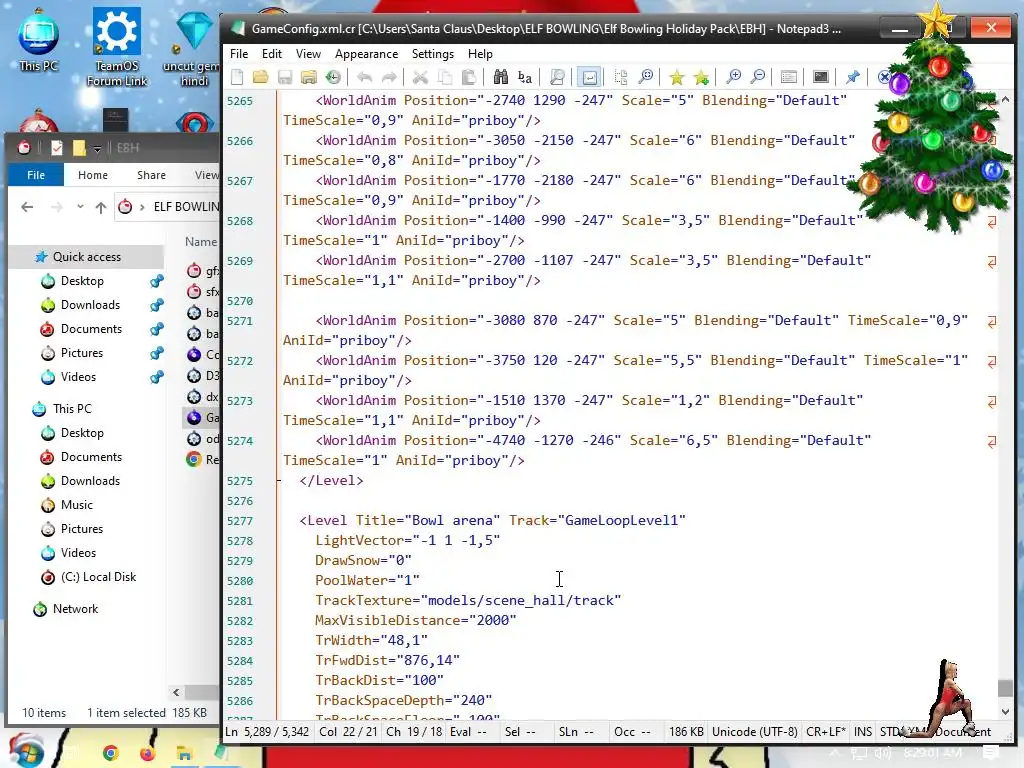
Task: Zoom out using the magnifier minus icon
Action: point(758,78)
